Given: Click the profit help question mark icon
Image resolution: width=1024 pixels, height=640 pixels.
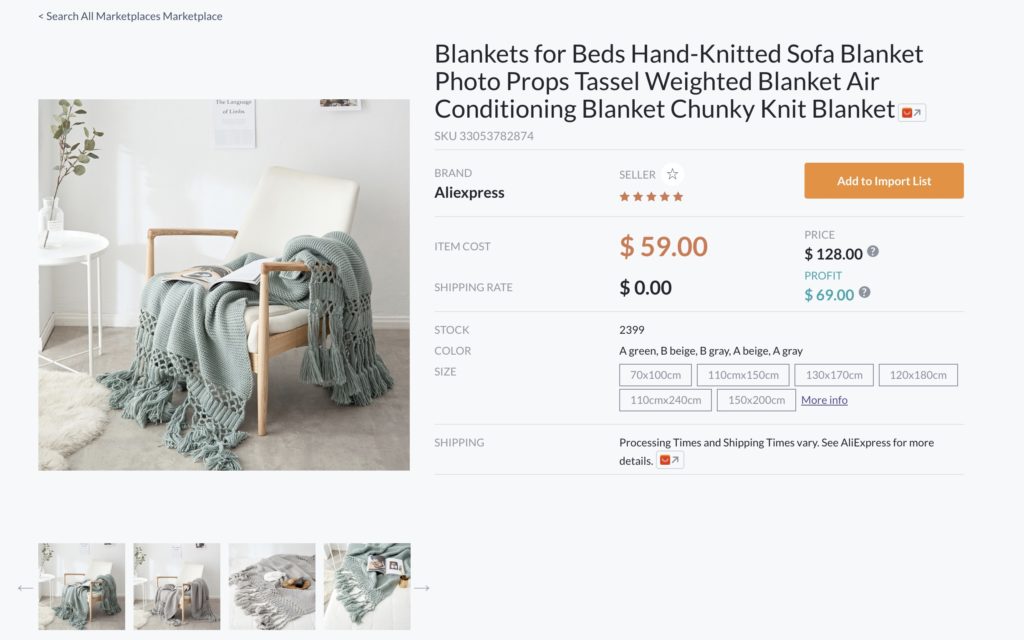Looking at the screenshot, I should click(864, 293).
